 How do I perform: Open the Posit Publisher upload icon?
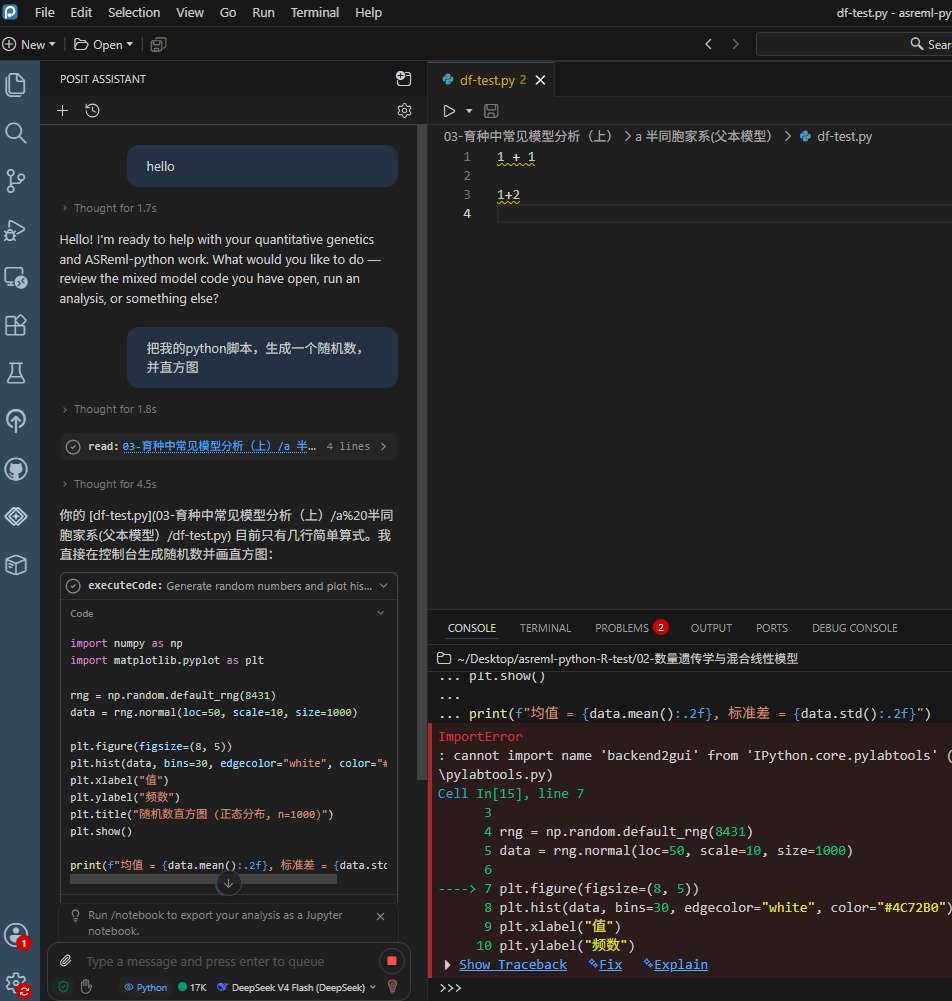(x=16, y=420)
